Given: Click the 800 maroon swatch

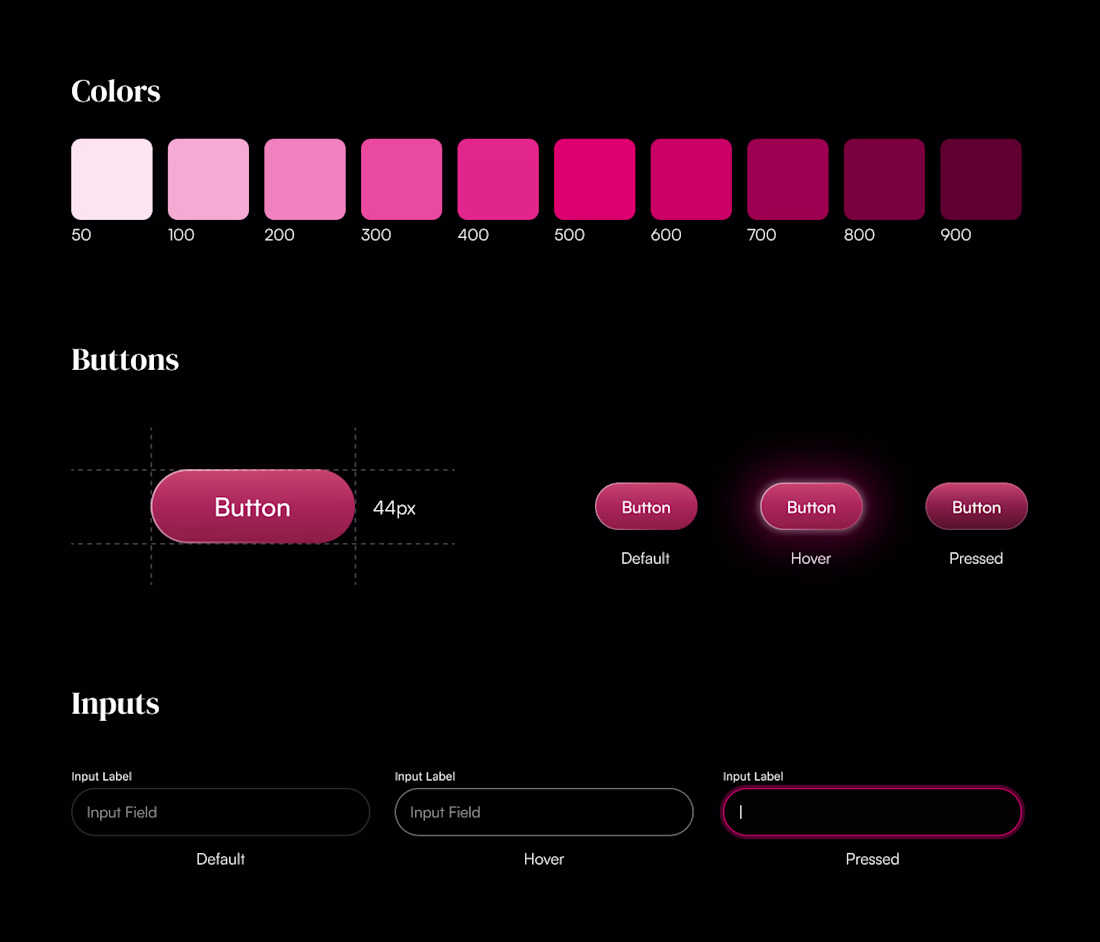Looking at the screenshot, I should click(x=884, y=179).
